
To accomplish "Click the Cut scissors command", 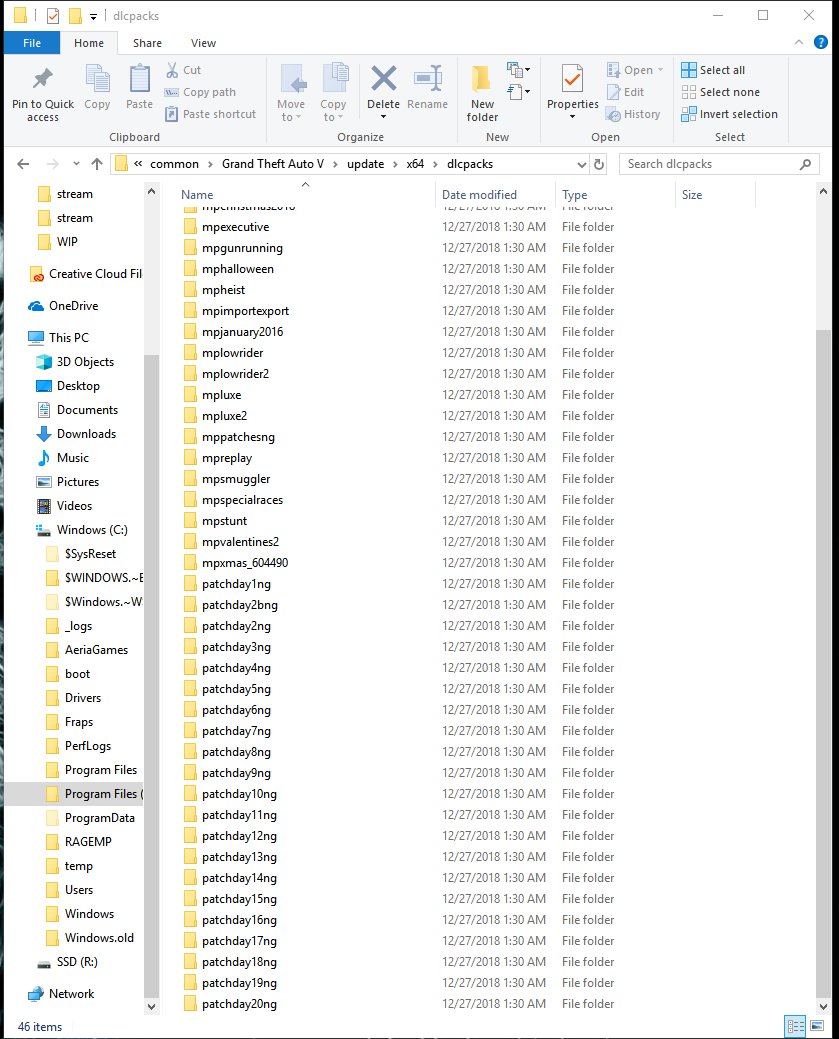I will click(184, 70).
